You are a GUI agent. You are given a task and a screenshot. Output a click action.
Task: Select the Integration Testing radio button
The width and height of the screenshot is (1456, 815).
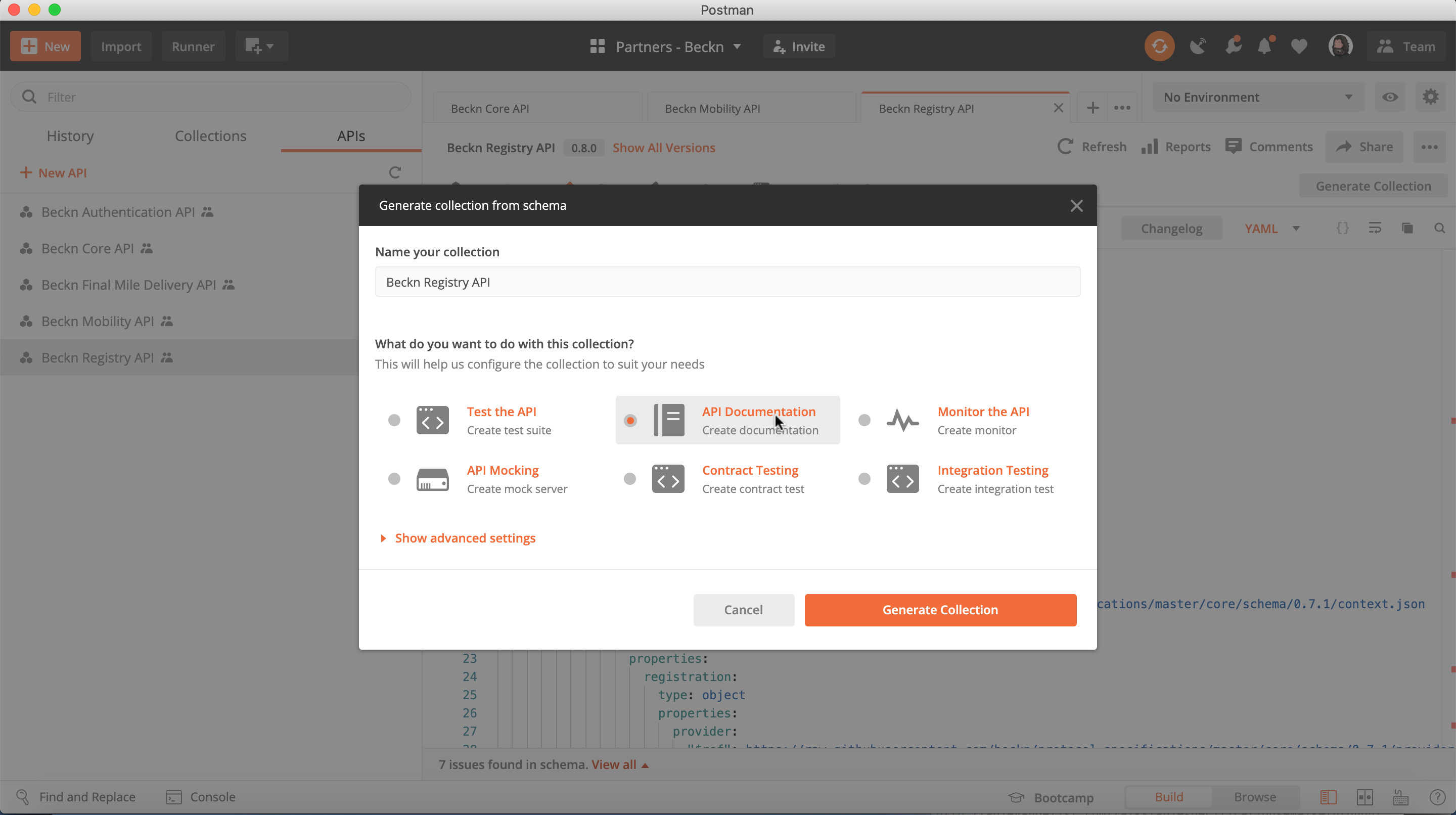pos(864,479)
